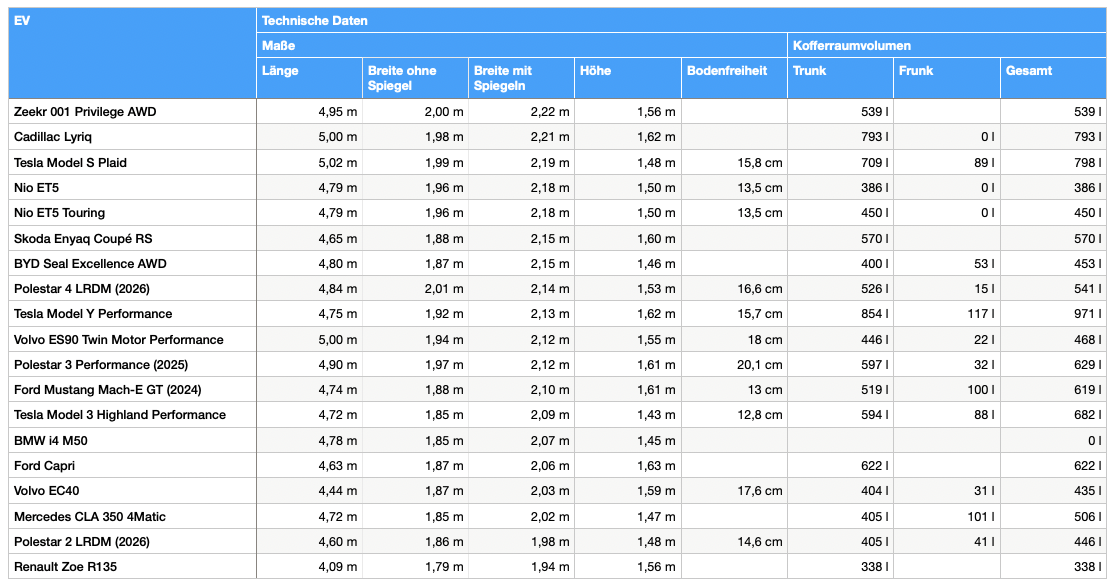Select the Tesla Model Y Performance cell

click(x=132, y=314)
